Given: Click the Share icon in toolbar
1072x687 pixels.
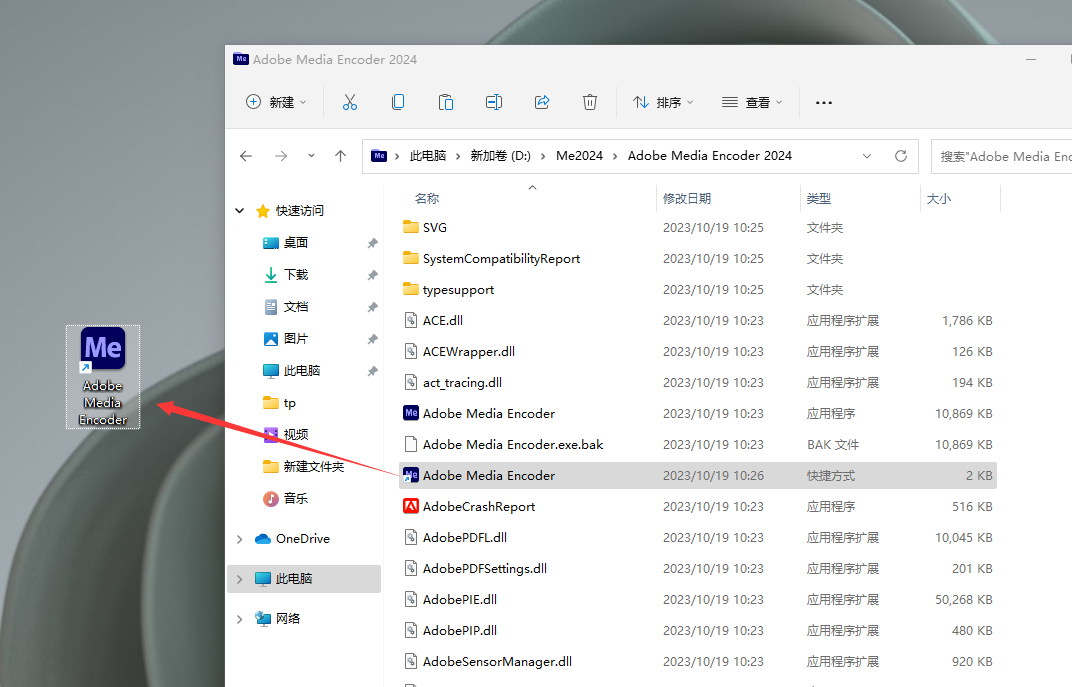Looking at the screenshot, I should click(x=542, y=103).
